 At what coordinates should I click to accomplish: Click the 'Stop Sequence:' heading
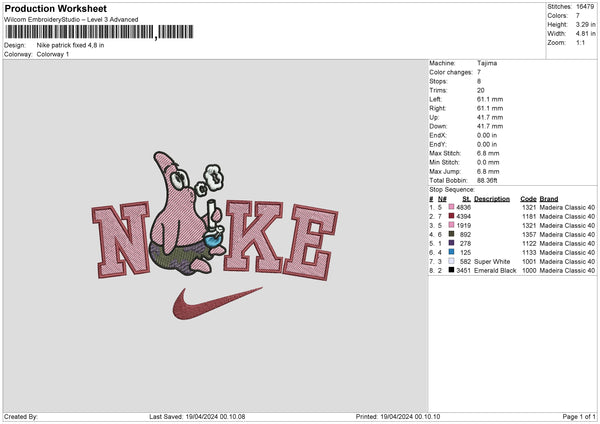[452, 190]
